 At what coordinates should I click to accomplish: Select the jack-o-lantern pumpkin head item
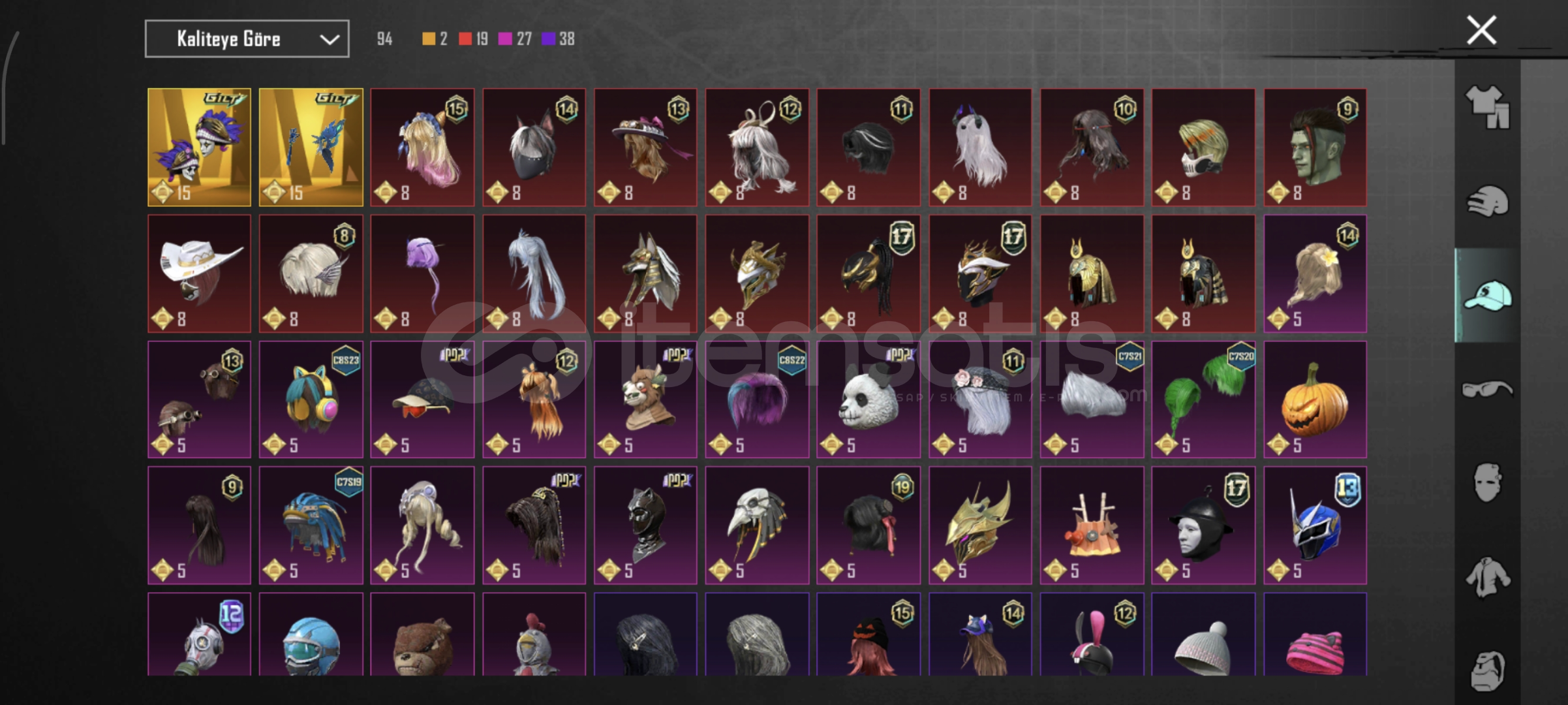[1315, 399]
